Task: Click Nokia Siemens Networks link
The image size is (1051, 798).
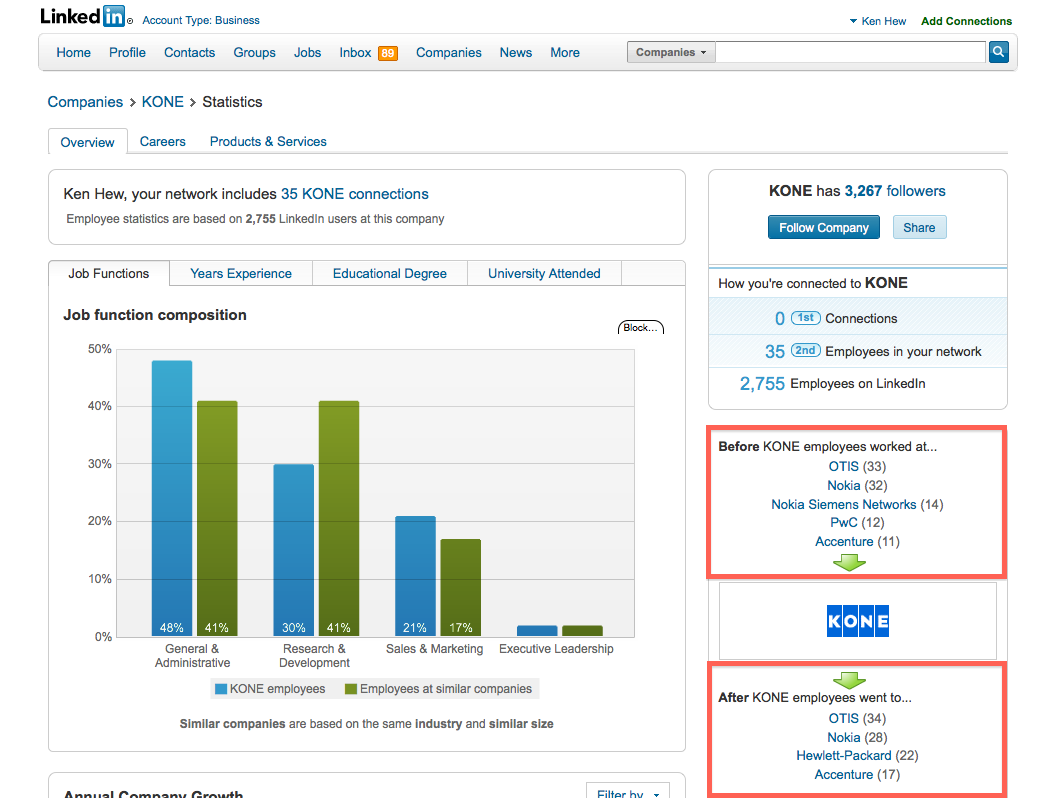Action: [843, 504]
